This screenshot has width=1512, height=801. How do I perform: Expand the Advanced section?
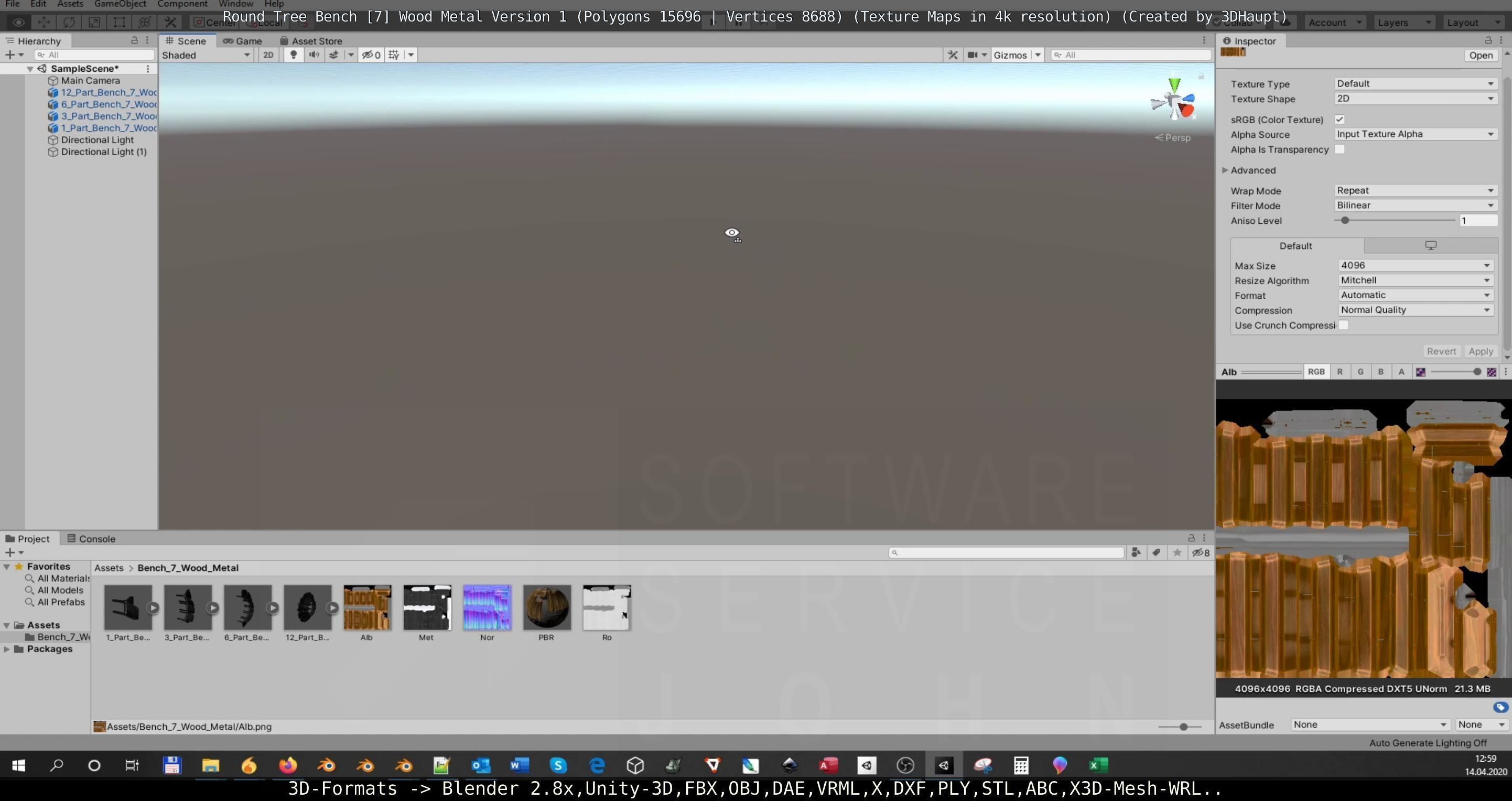click(x=1225, y=170)
